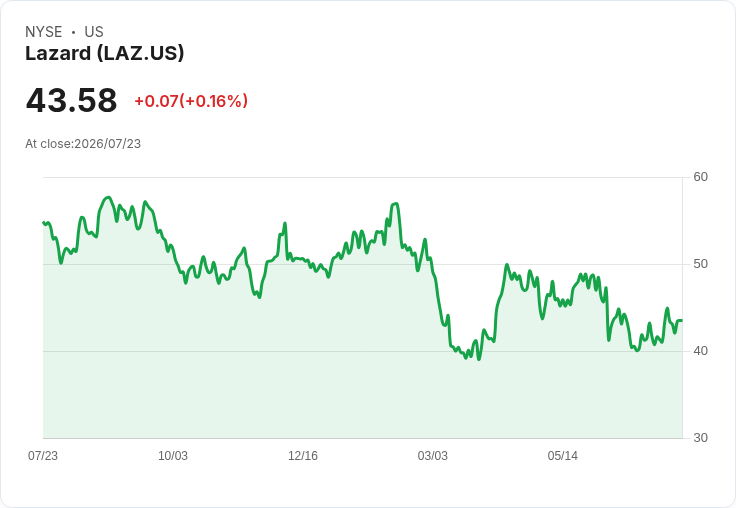Click the 60 price level axis label
The width and height of the screenshot is (736, 508).
(x=700, y=177)
